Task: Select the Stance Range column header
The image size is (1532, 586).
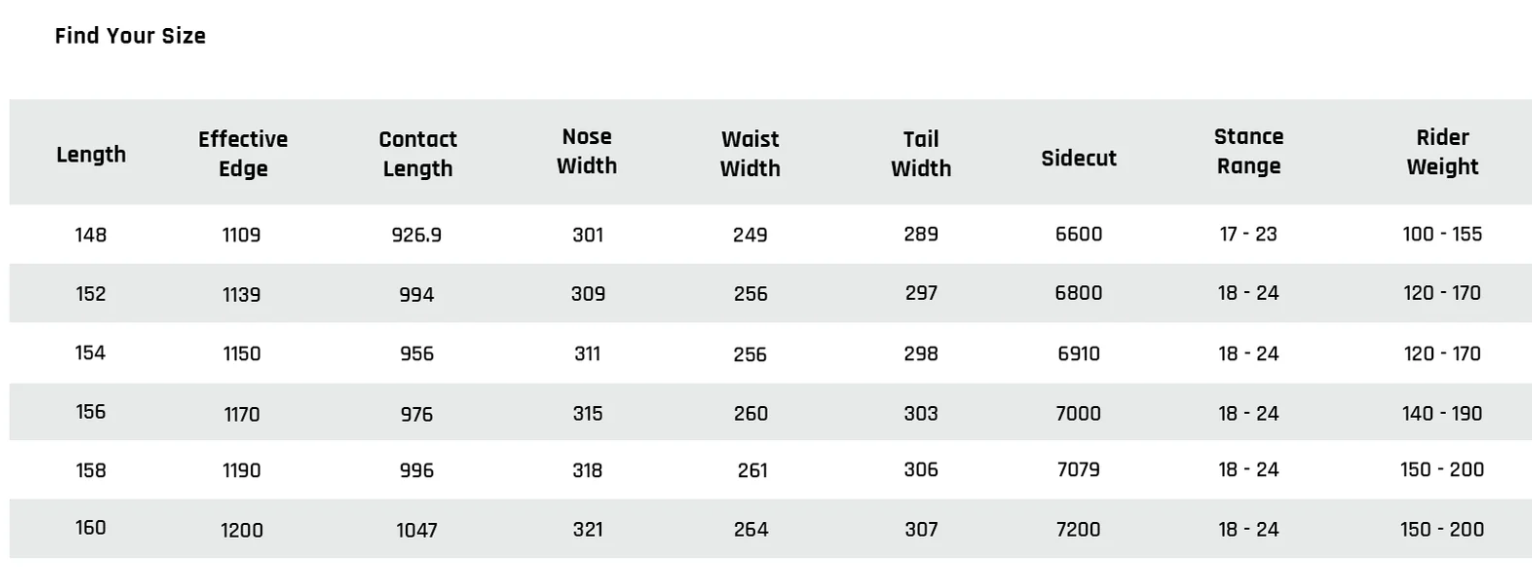Action: point(1249,151)
